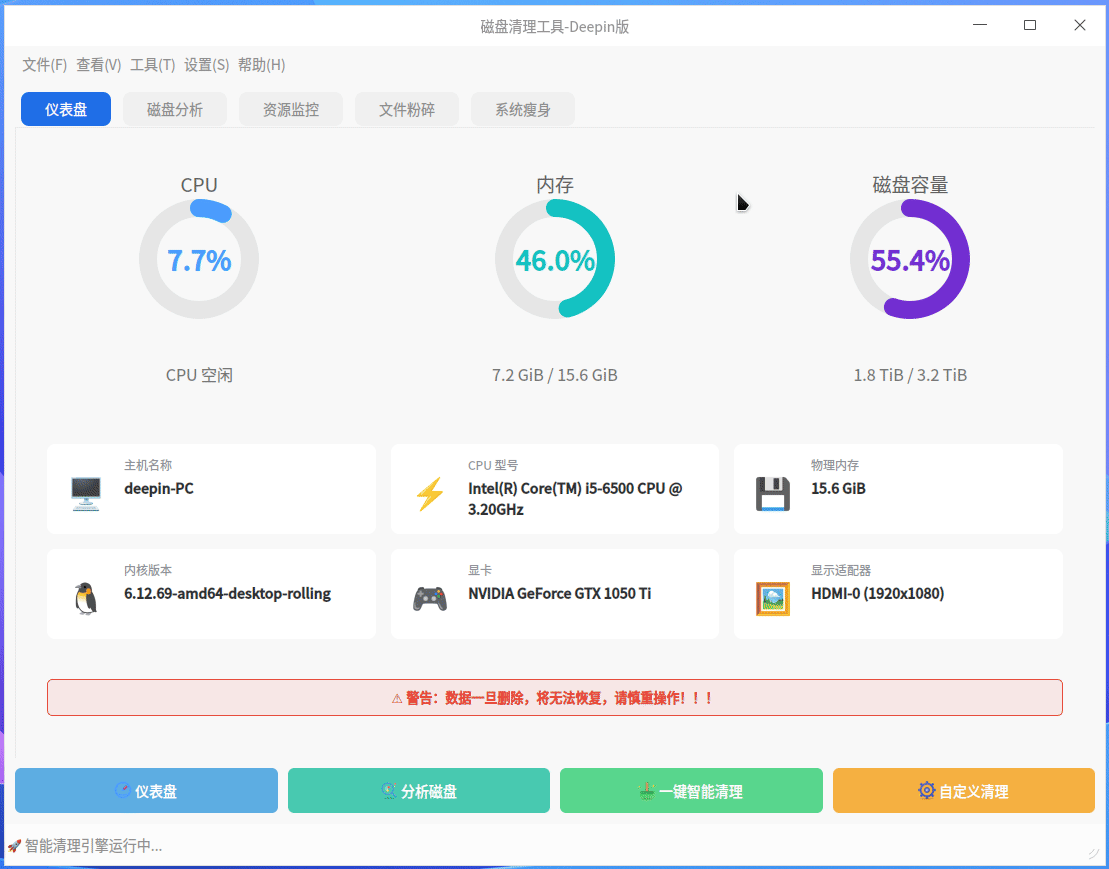
Task: Click the '内存' gauge heading label
Action: point(554,185)
